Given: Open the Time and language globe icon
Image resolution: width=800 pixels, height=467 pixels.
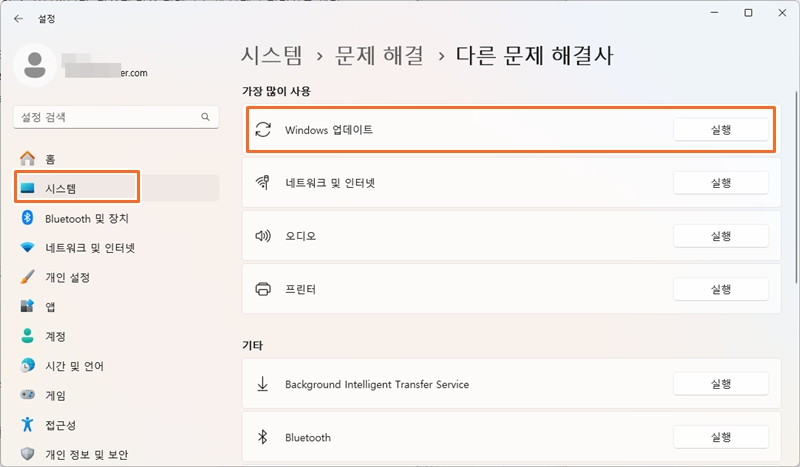Looking at the screenshot, I should pos(28,365).
